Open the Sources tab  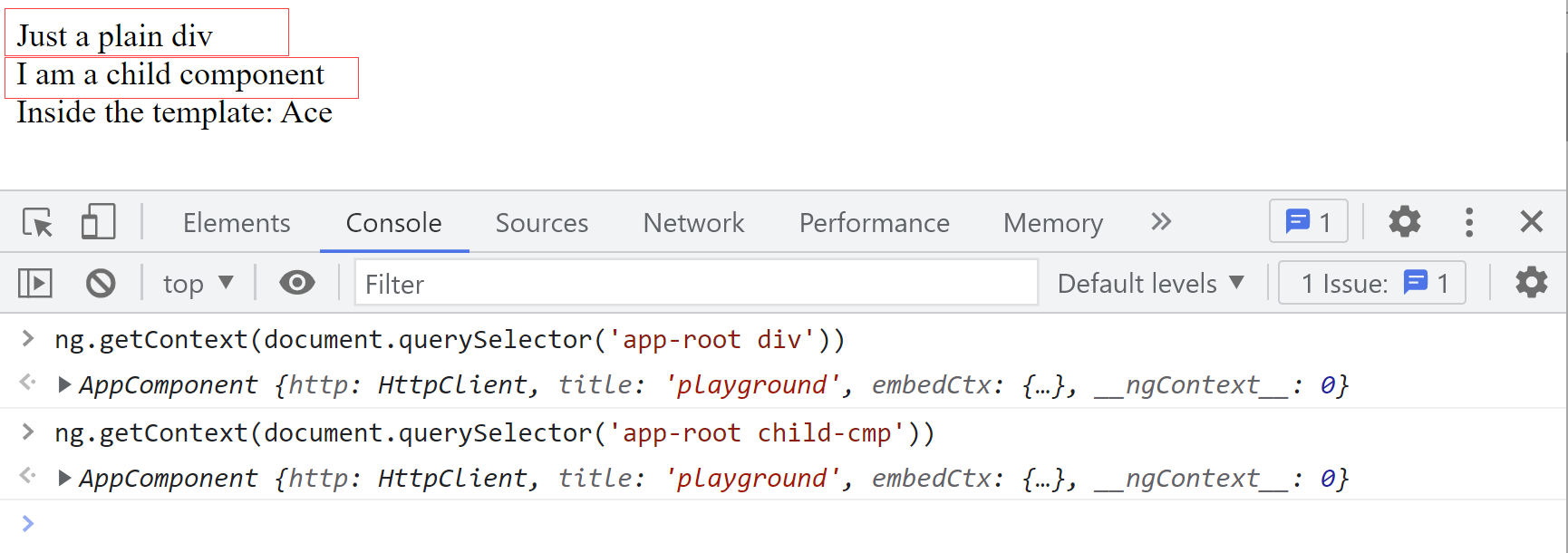coord(542,223)
